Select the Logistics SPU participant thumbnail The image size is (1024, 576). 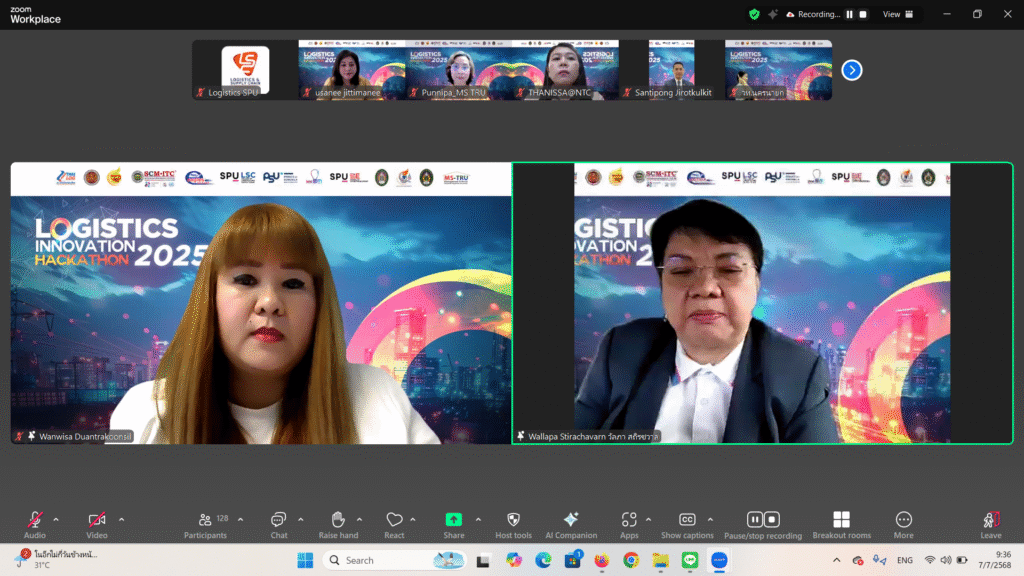coord(245,70)
